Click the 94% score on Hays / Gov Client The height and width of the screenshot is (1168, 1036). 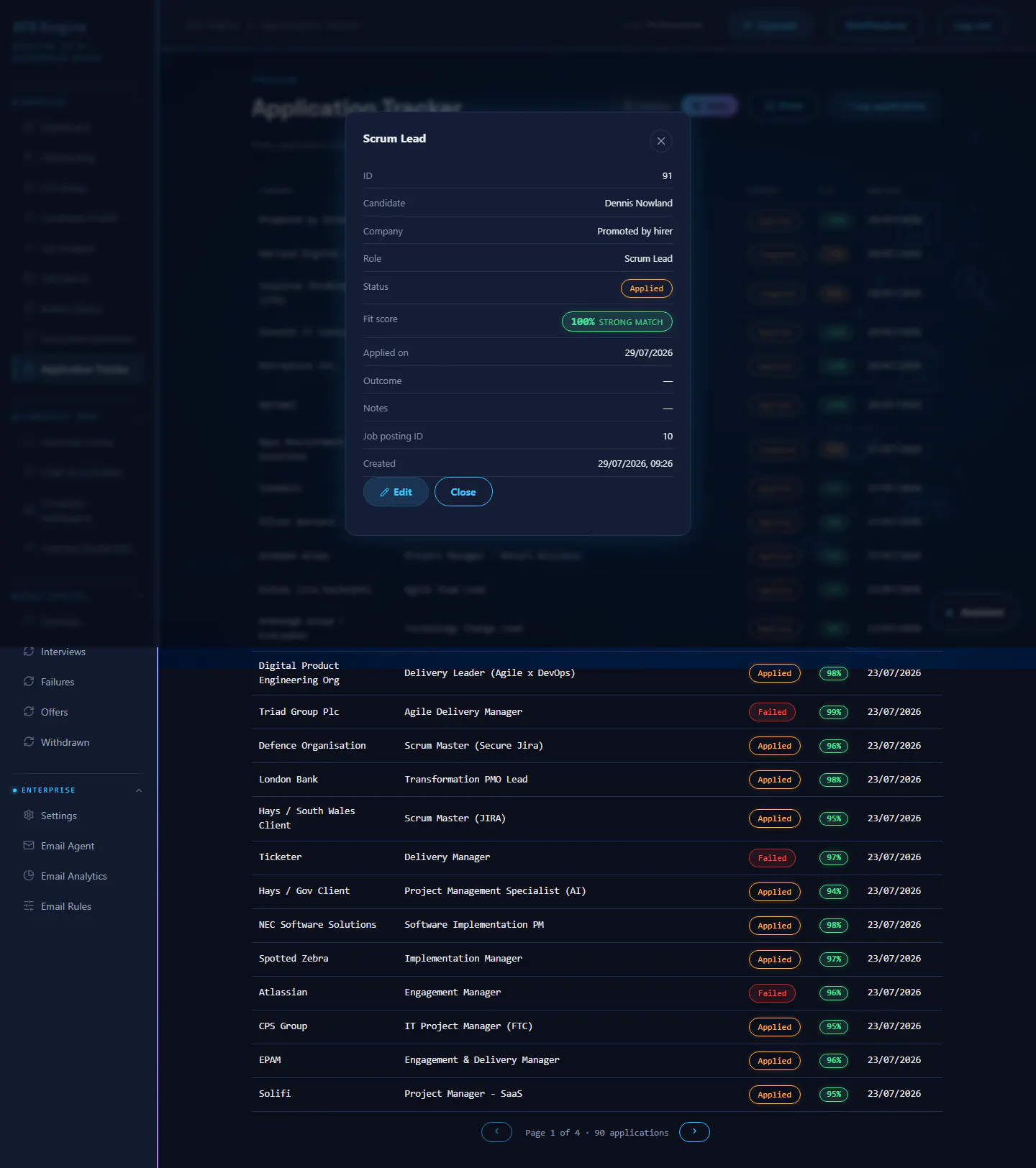pyautogui.click(x=834, y=891)
